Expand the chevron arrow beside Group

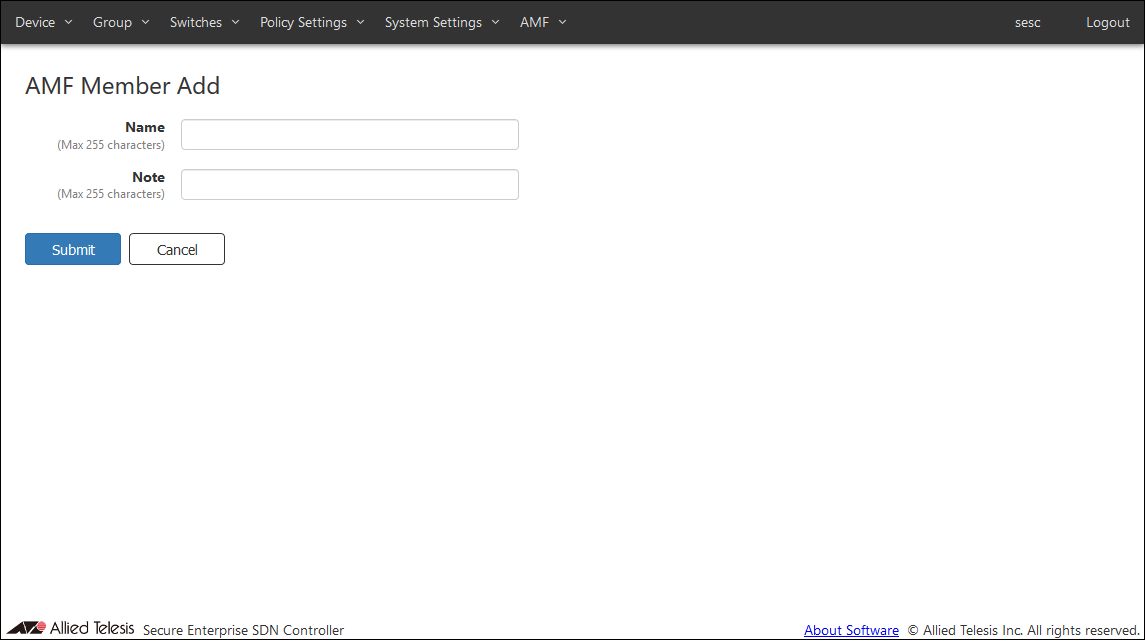[x=145, y=22]
